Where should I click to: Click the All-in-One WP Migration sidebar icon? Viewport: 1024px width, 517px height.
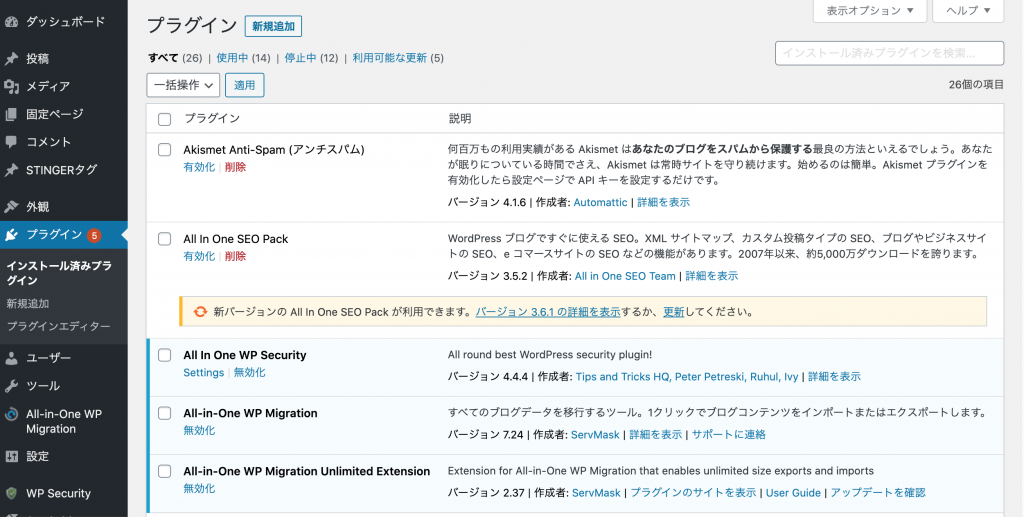coord(11,415)
